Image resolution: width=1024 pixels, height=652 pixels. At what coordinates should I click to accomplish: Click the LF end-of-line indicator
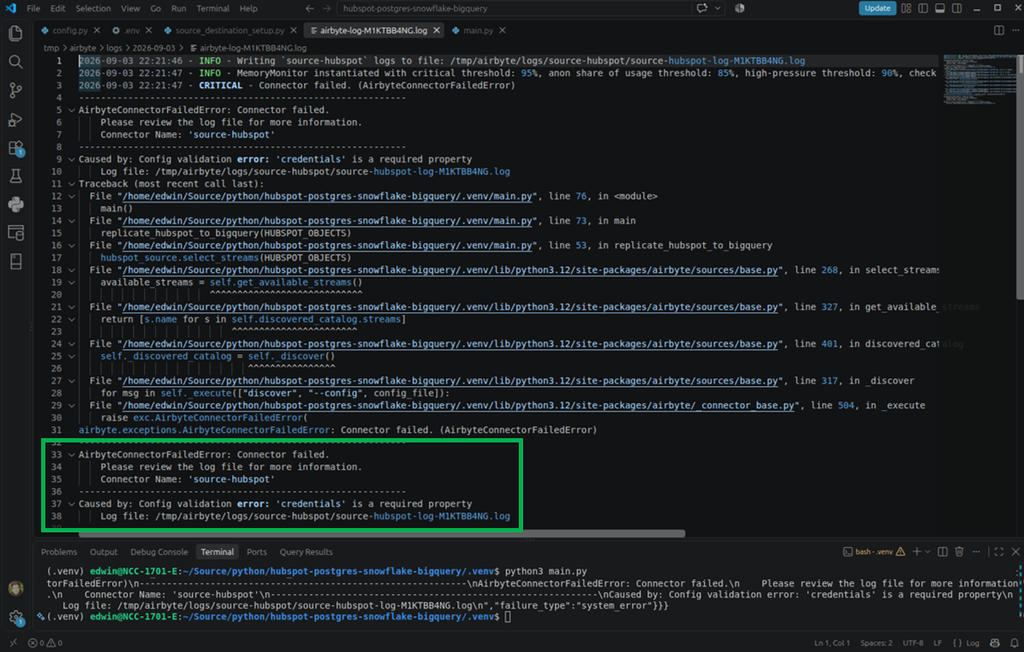[x=937, y=643]
